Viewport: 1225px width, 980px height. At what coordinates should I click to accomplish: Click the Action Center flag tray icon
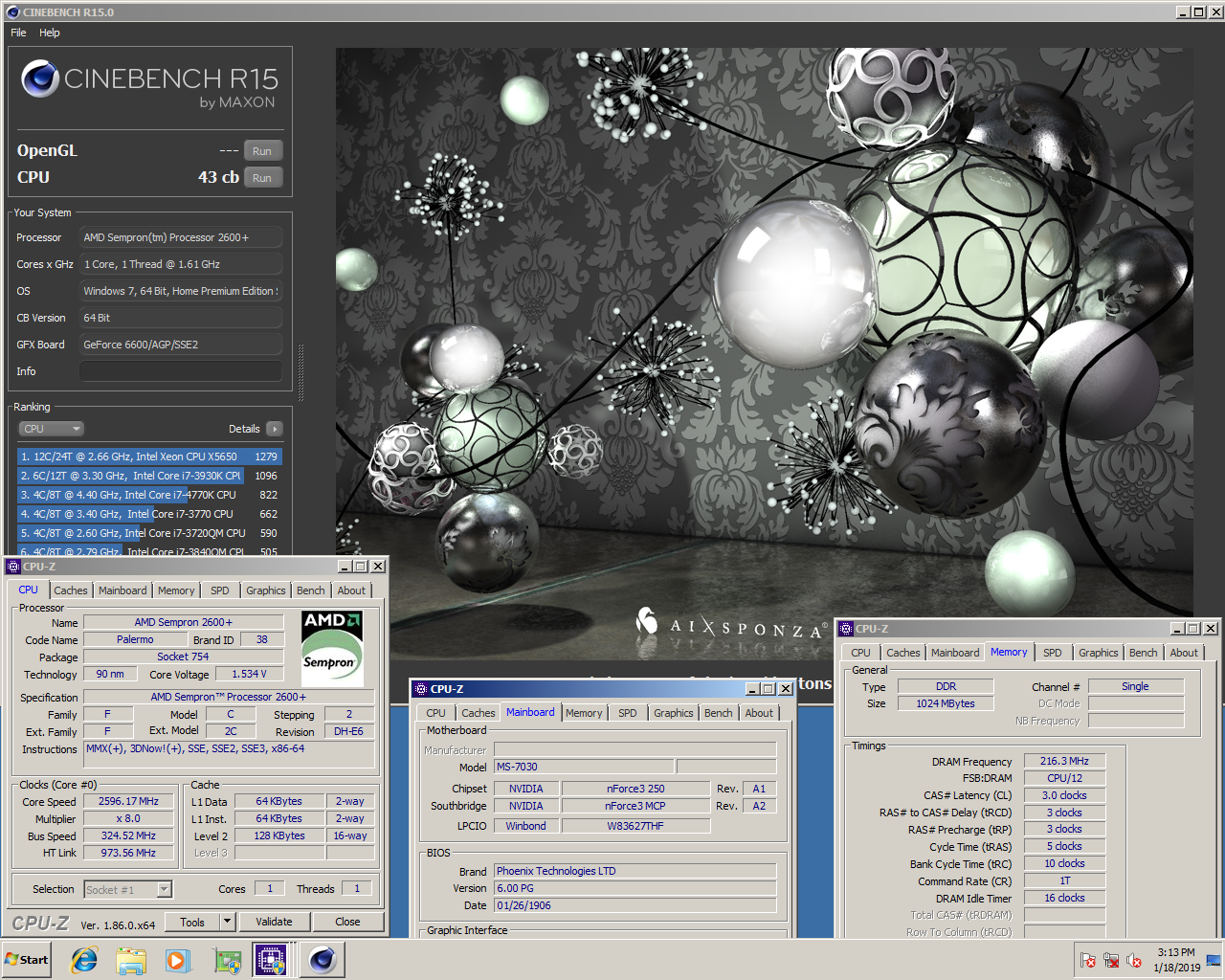tap(1088, 960)
